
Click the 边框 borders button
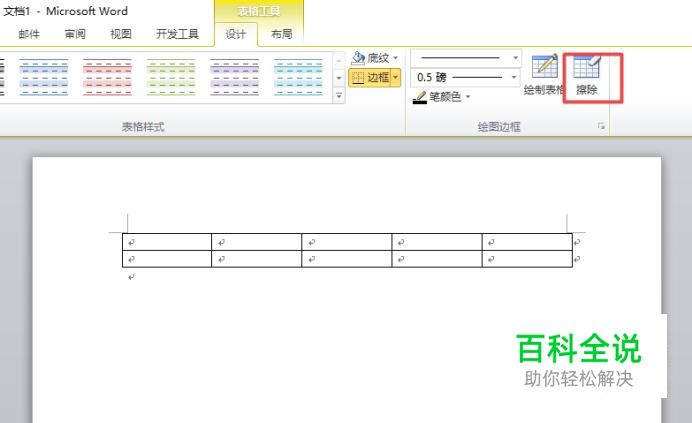pos(370,78)
